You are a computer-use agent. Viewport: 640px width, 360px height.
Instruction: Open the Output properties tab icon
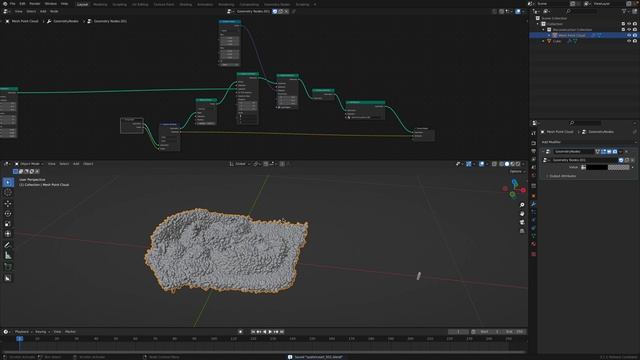[533, 151]
